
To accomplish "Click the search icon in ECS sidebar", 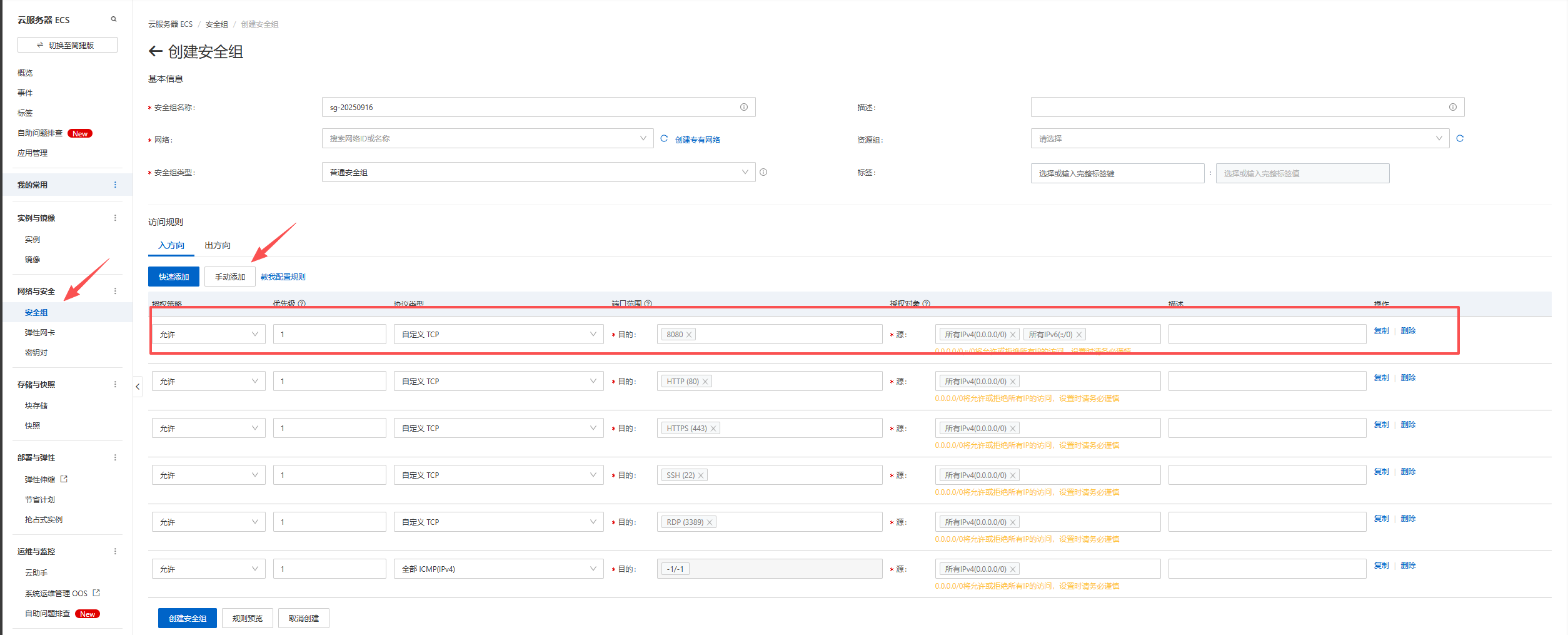I will (x=114, y=19).
